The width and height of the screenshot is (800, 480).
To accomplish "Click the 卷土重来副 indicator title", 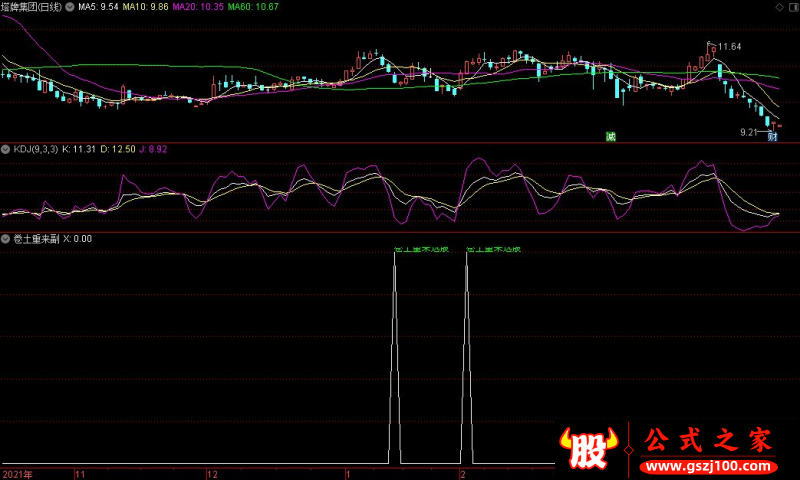I will point(36,239).
